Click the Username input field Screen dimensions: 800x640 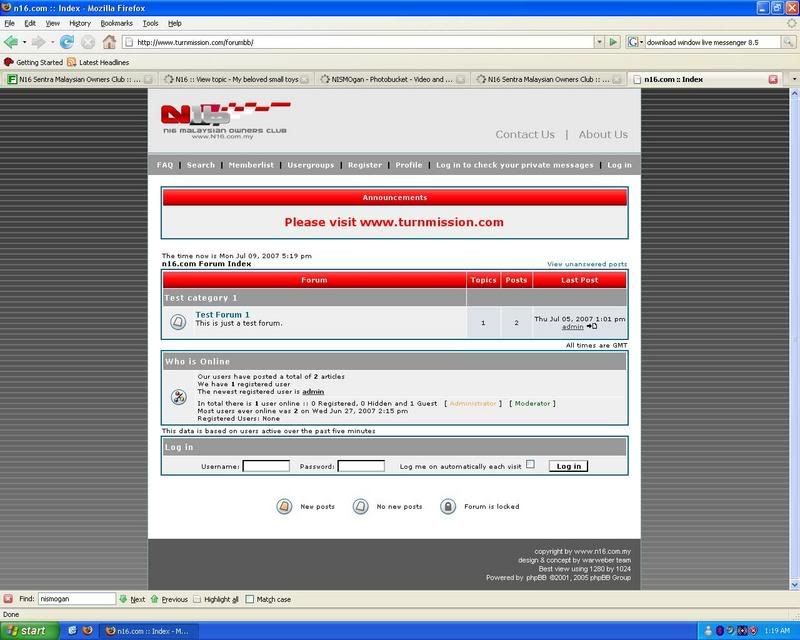click(x=266, y=466)
